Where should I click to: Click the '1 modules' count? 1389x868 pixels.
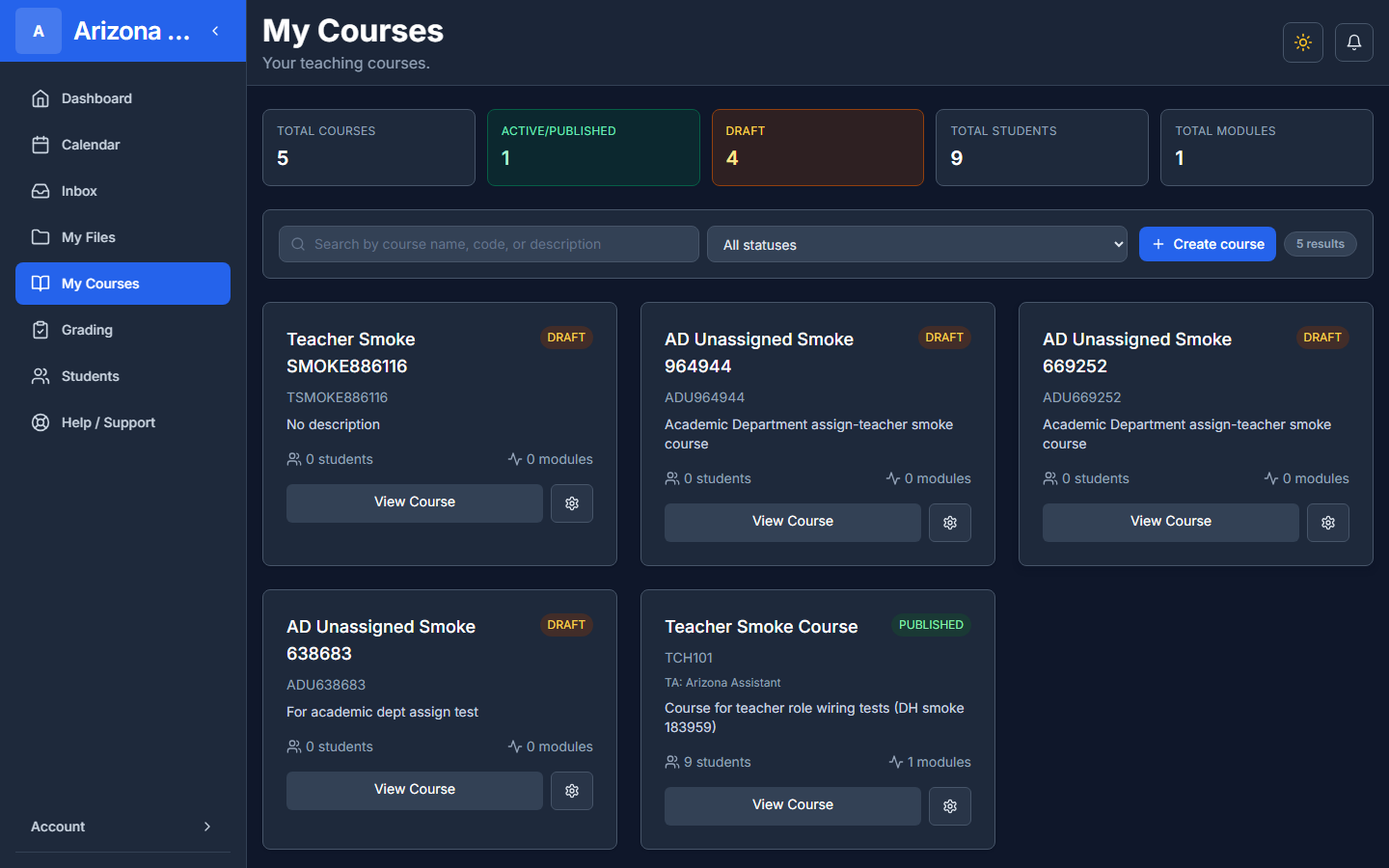[x=930, y=762]
